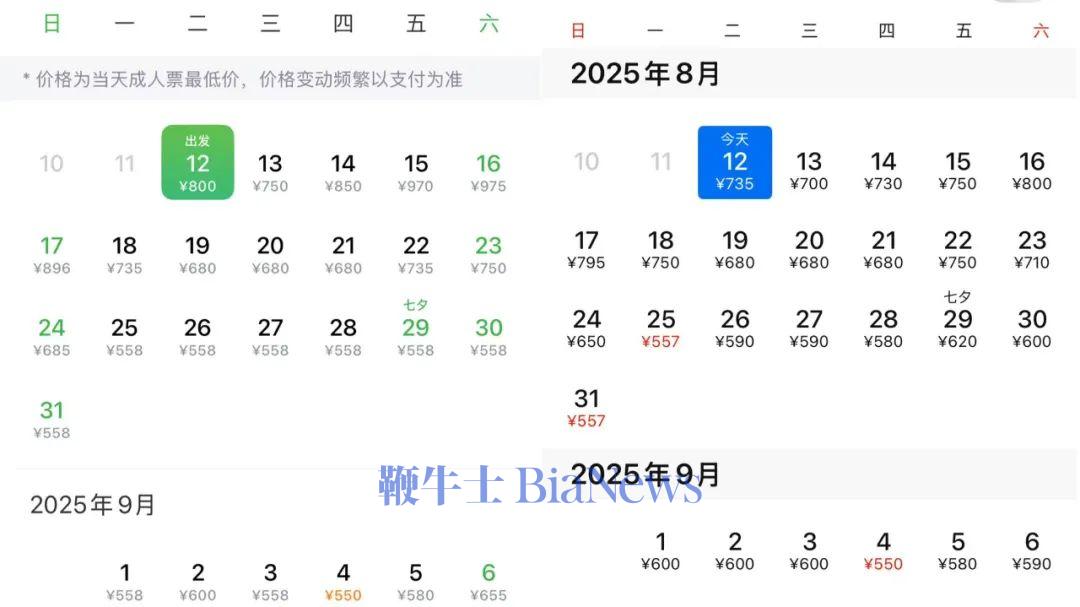
Task: Click the 2025年9月 header in green calendar
Action: point(92,504)
